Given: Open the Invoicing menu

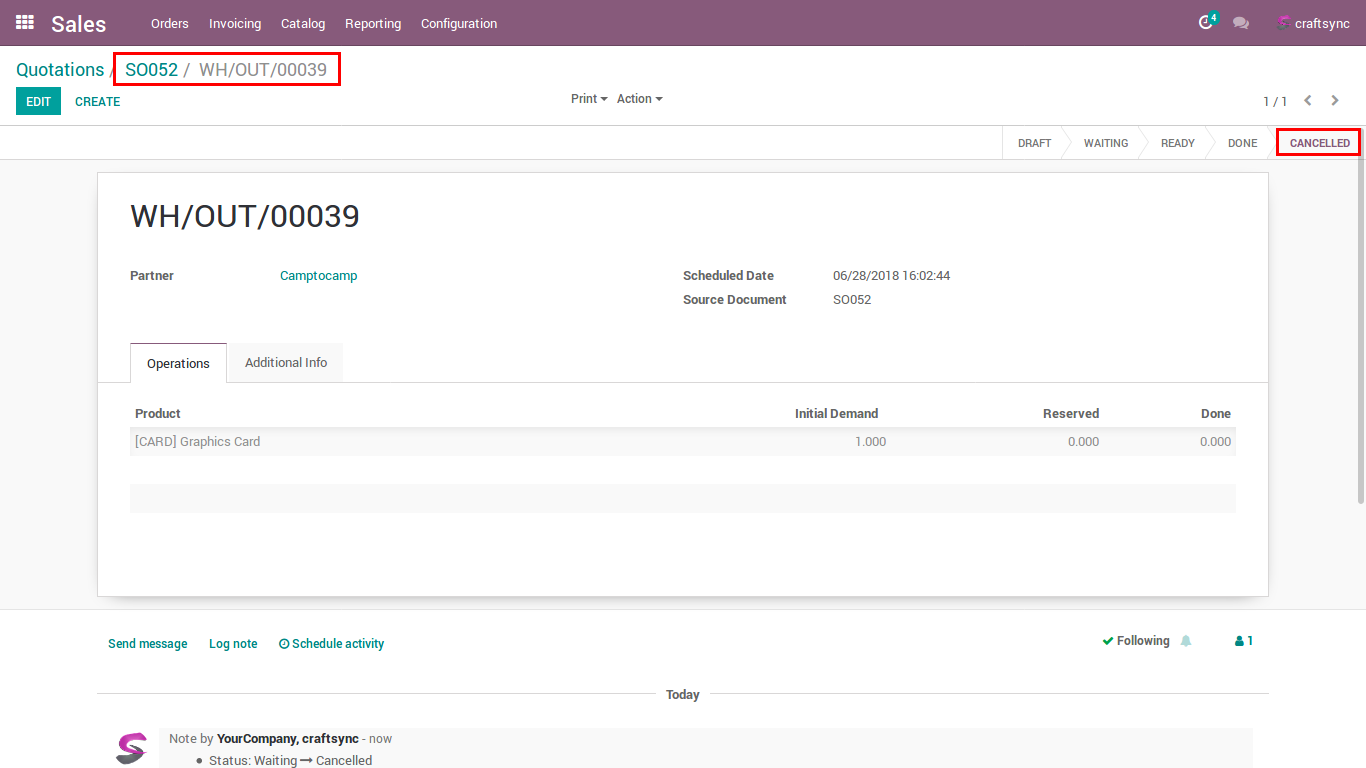Looking at the screenshot, I should click(235, 23).
